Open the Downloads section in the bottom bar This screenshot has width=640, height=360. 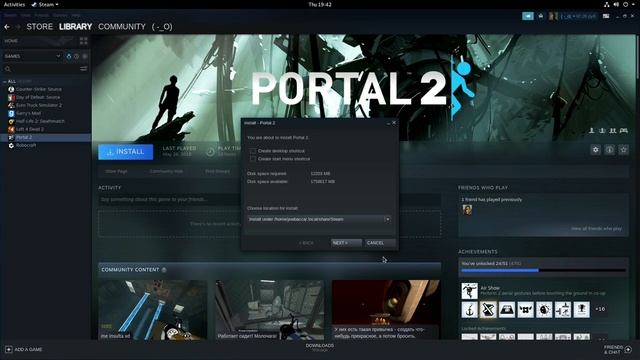[320, 347]
